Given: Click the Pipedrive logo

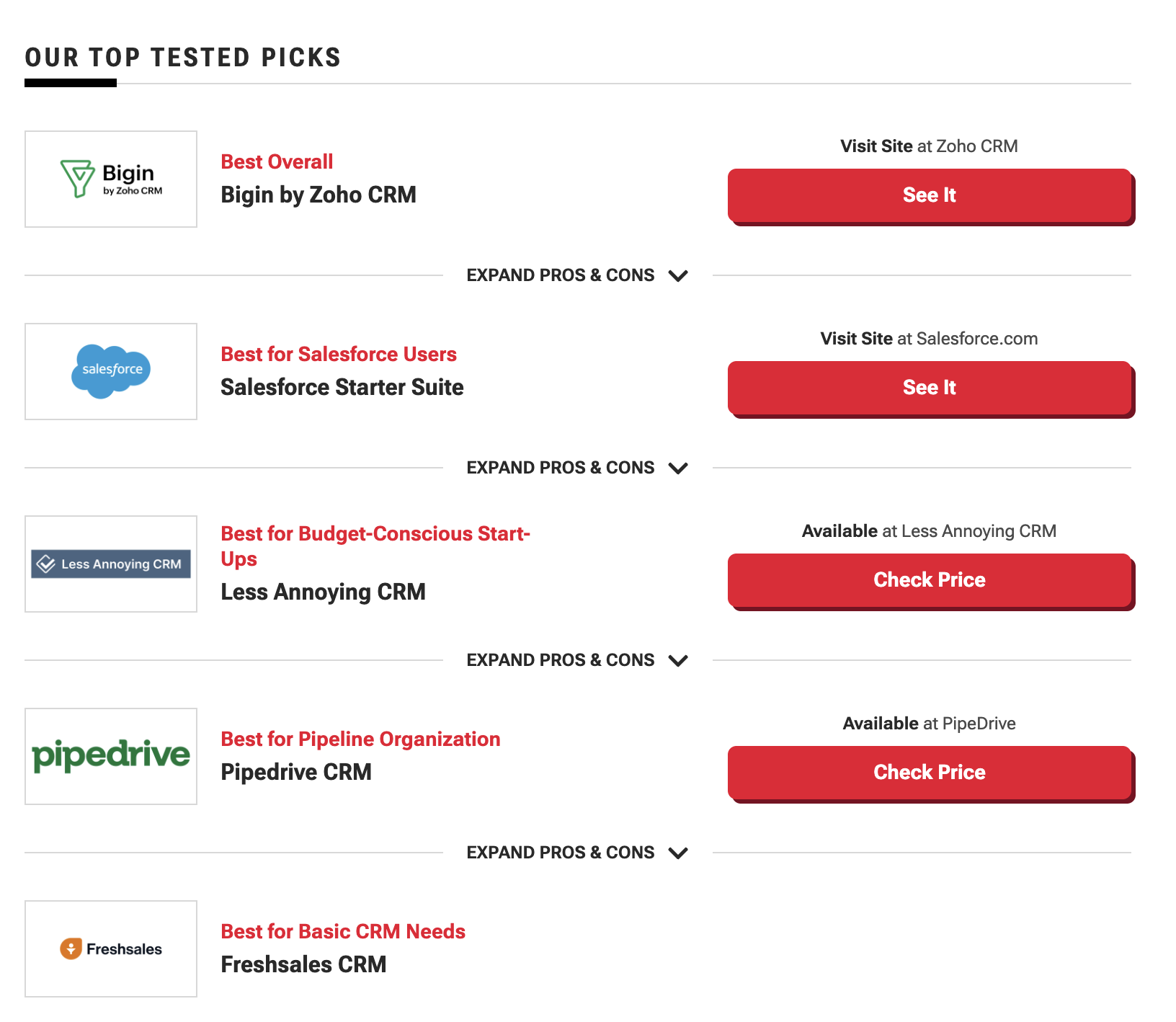Looking at the screenshot, I should pos(110,756).
